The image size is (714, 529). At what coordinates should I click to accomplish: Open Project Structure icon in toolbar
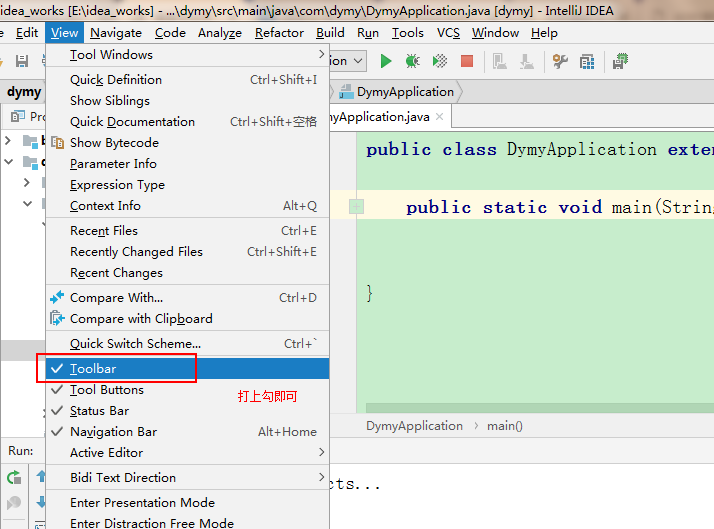[x=587, y=61]
